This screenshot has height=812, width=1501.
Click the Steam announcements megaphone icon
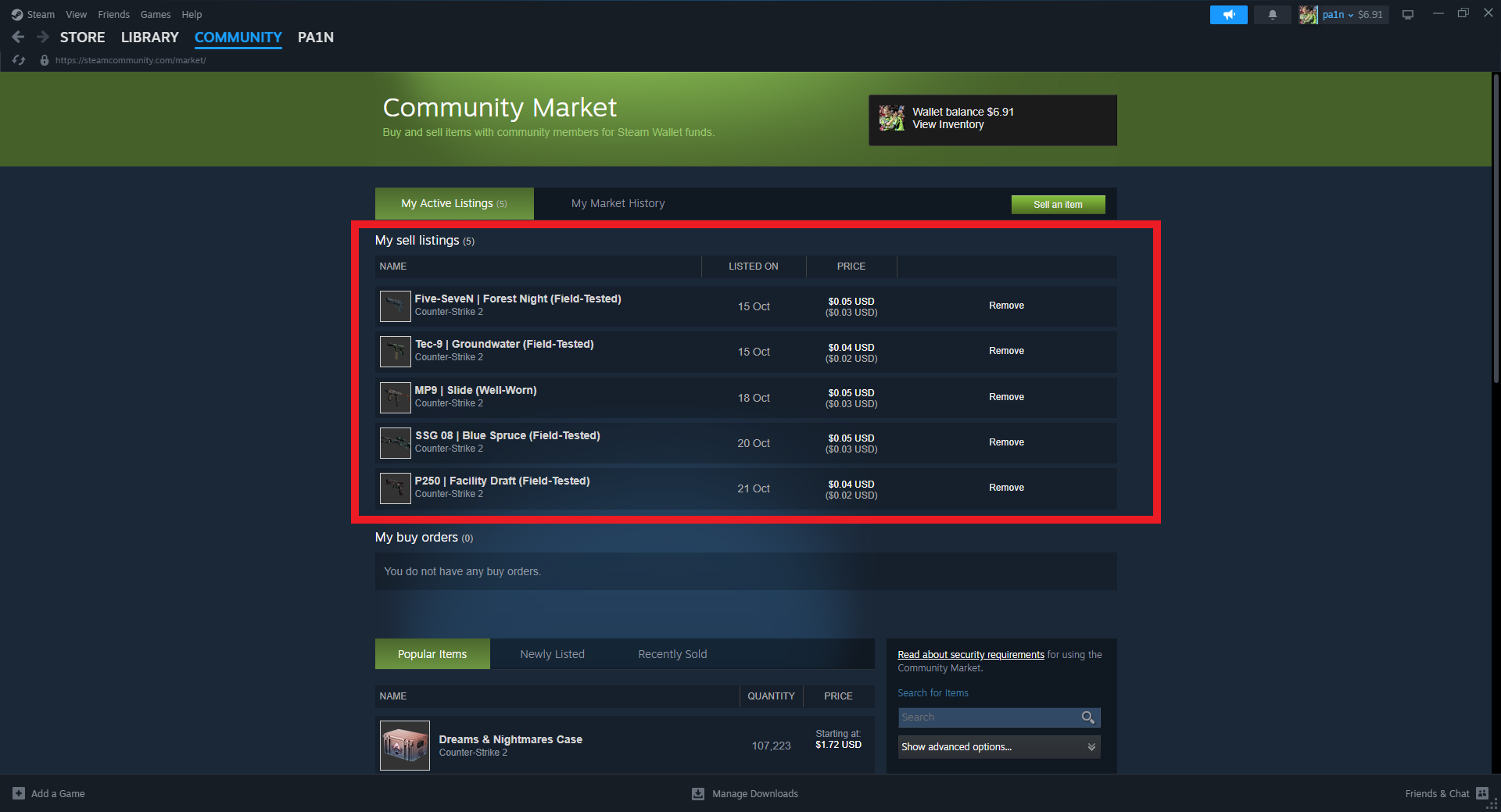(x=1228, y=15)
